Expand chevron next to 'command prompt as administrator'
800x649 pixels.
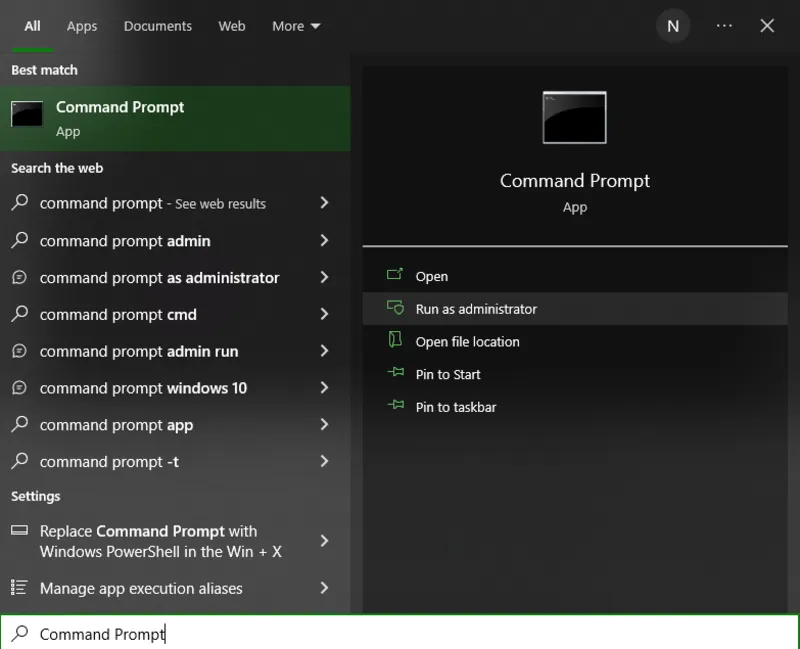tap(324, 277)
